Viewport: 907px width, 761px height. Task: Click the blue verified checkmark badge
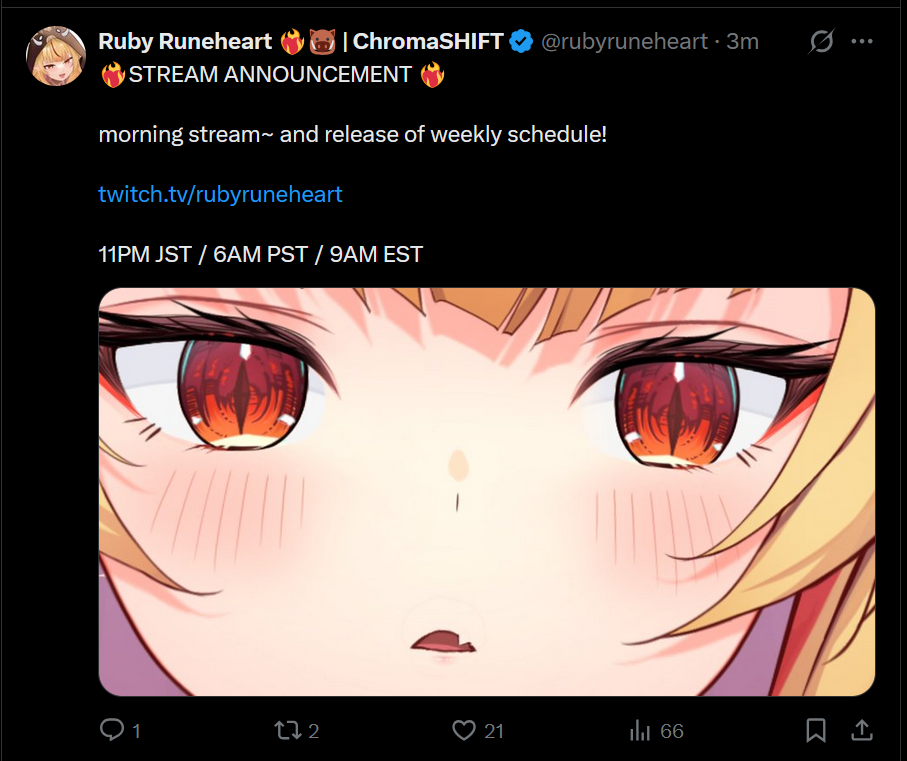[x=522, y=41]
